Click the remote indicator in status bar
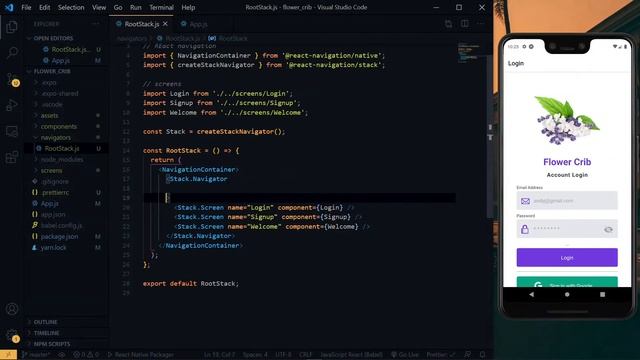Screen dimensions: 640x360 (8, 355)
